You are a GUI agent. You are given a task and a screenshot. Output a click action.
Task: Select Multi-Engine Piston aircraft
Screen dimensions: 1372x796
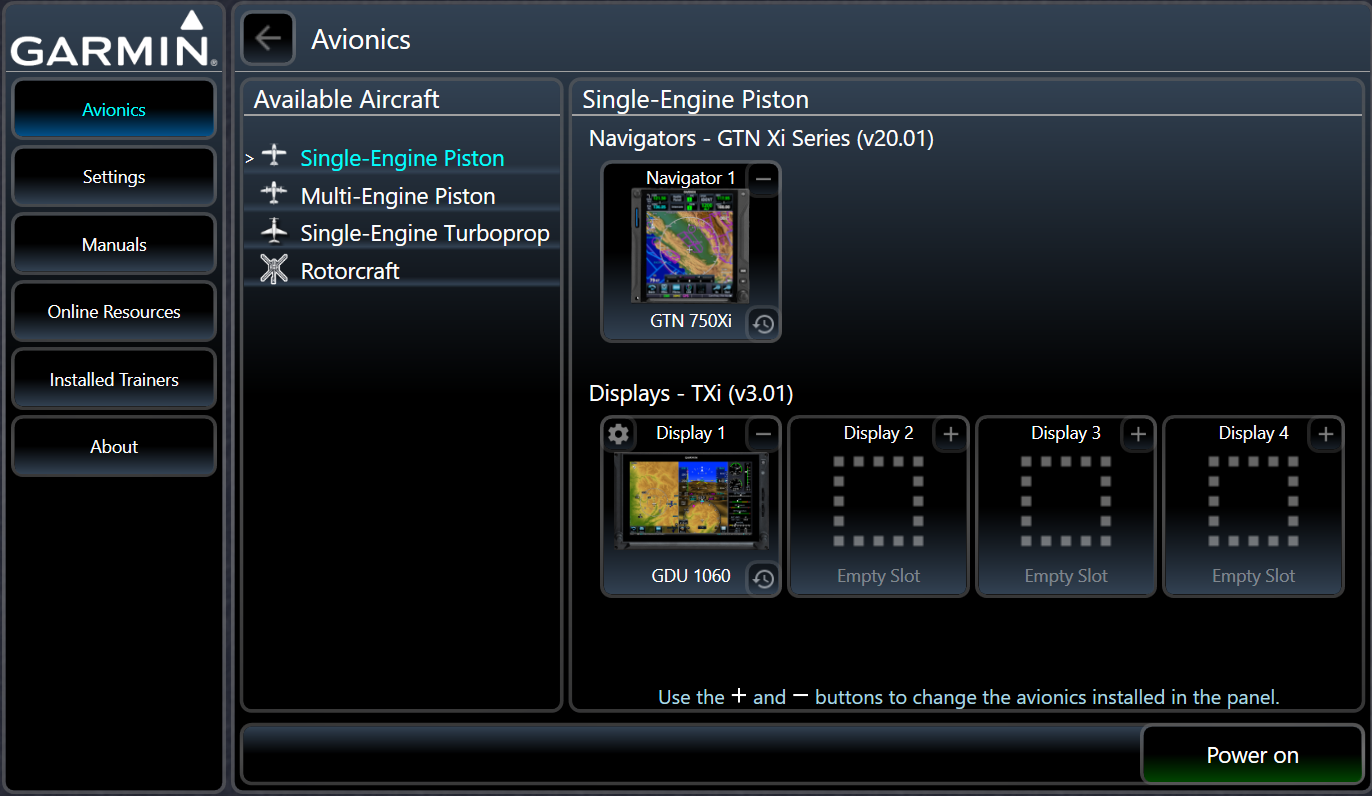tap(402, 196)
